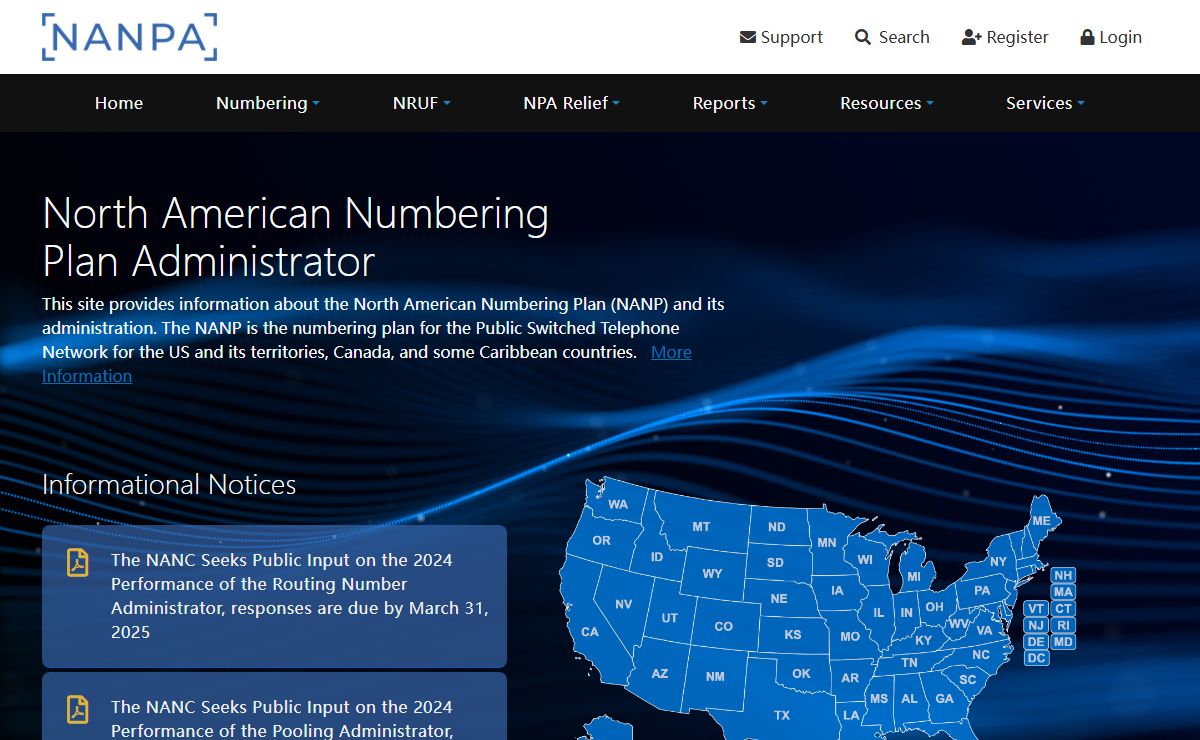
Task: Click the VT state label button
Action: pos(1036,609)
